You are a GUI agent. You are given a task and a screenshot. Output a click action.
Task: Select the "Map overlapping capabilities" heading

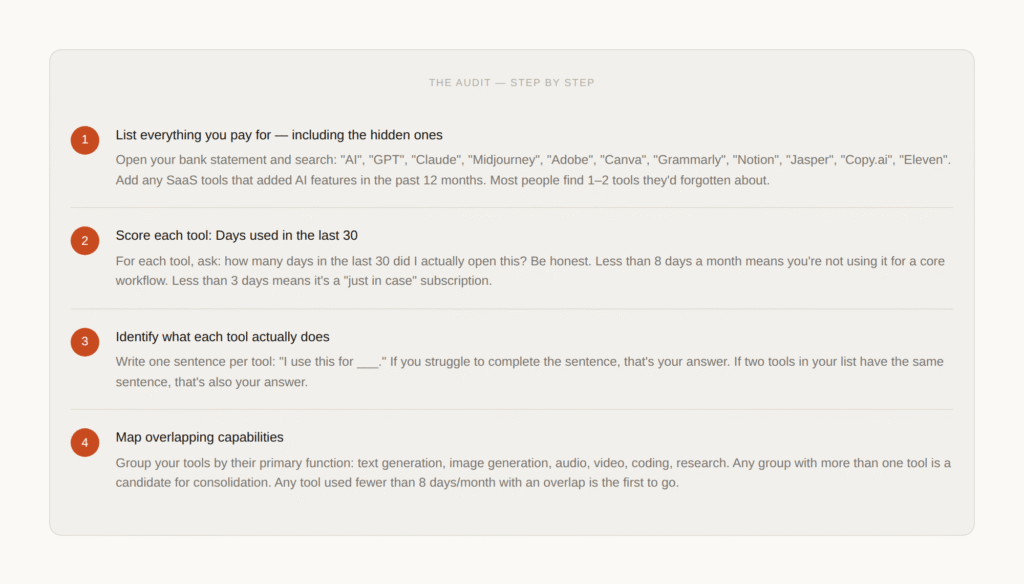pyautogui.click(x=199, y=437)
